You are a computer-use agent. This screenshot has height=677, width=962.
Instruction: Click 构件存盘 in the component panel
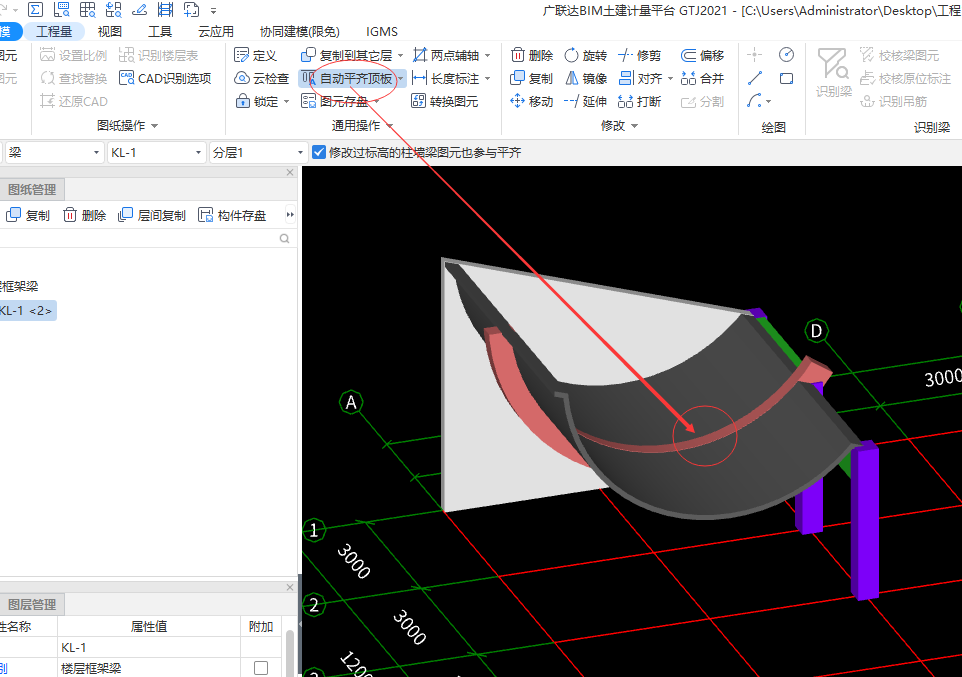[x=232, y=215]
